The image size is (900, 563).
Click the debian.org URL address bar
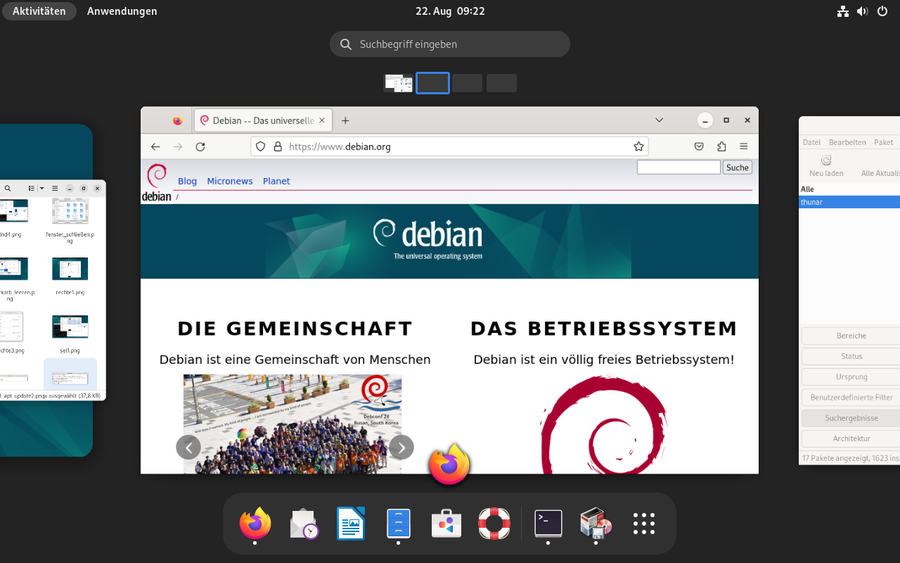pos(449,147)
